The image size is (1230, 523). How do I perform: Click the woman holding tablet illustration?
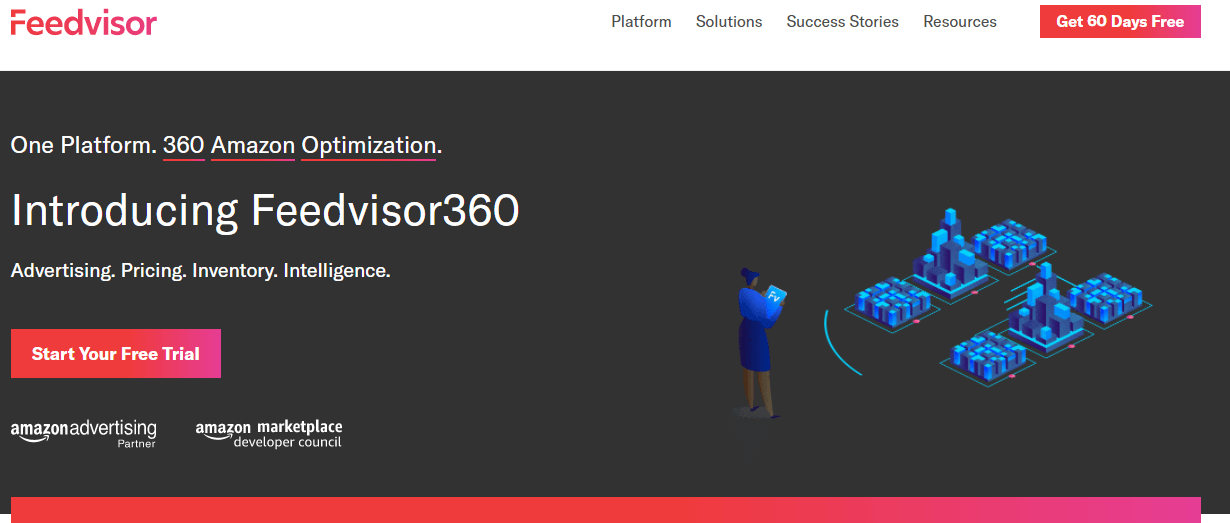pyautogui.click(x=762, y=341)
